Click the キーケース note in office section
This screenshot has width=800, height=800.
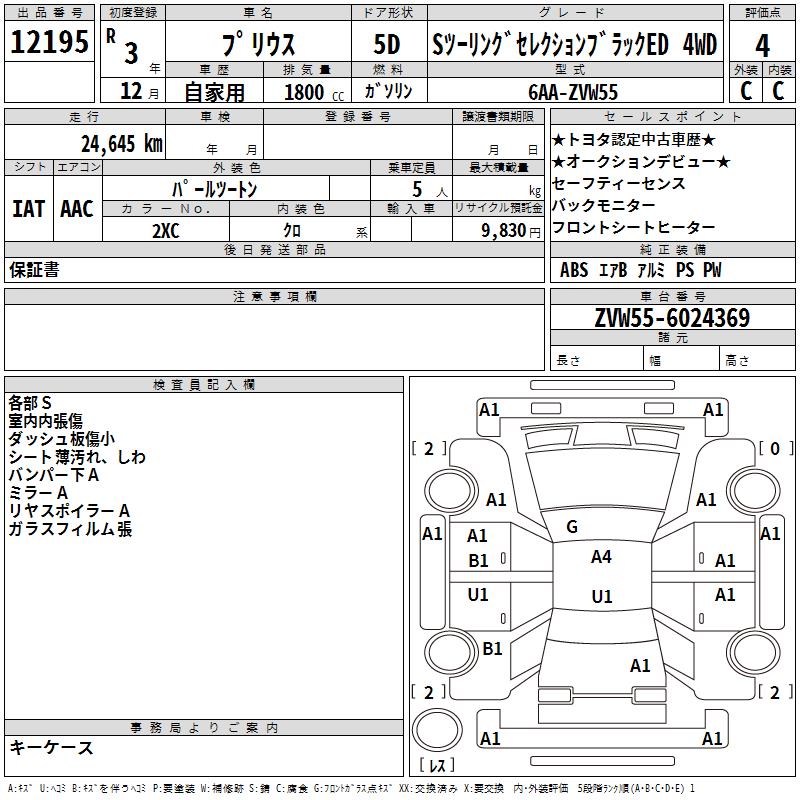52,747
